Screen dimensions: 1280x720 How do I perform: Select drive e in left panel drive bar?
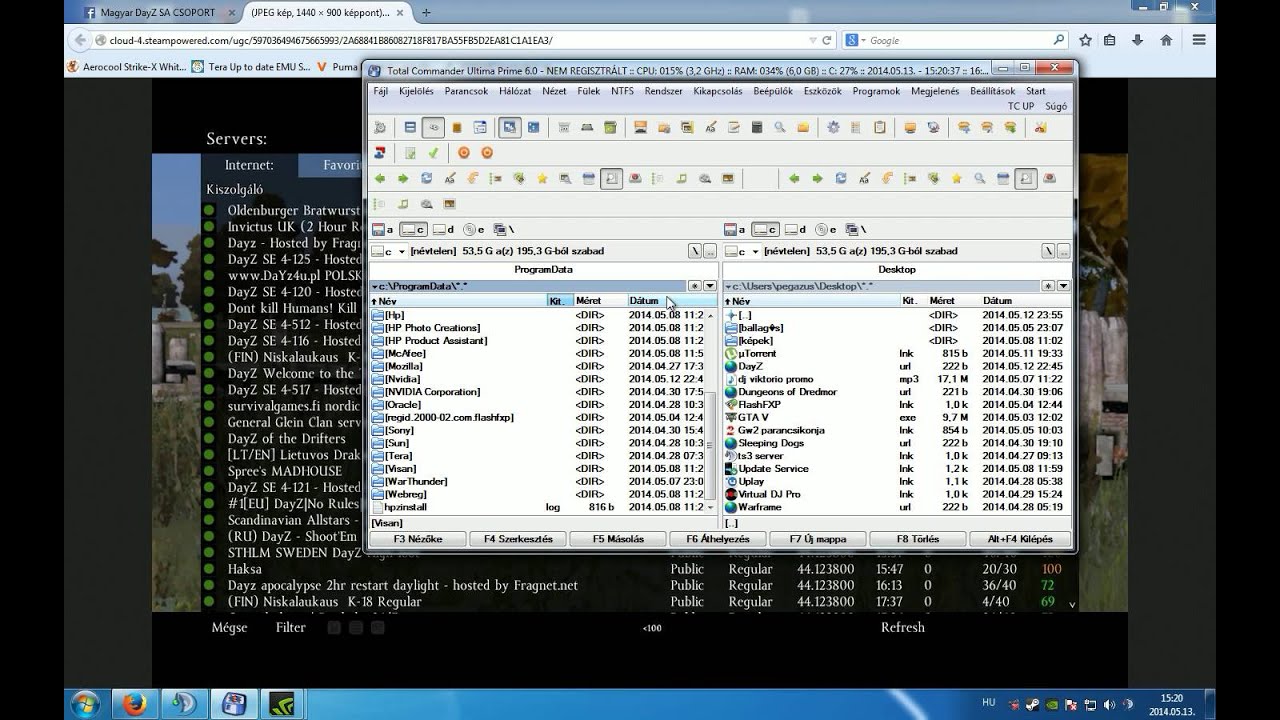click(x=474, y=230)
